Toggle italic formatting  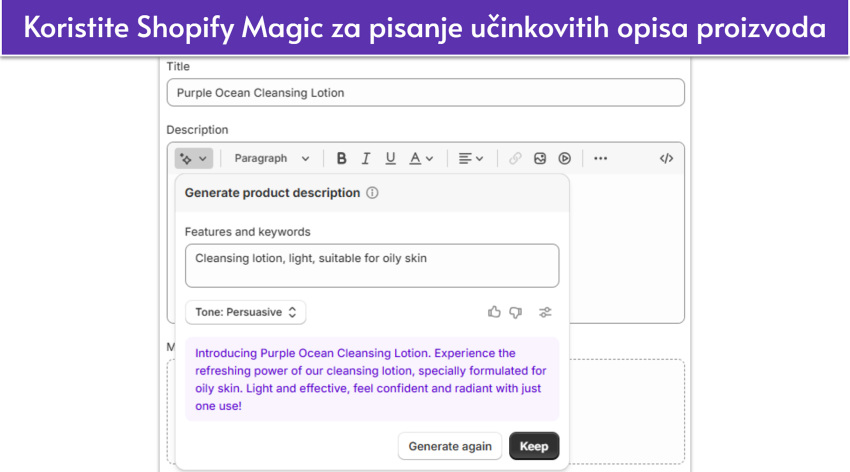point(366,158)
